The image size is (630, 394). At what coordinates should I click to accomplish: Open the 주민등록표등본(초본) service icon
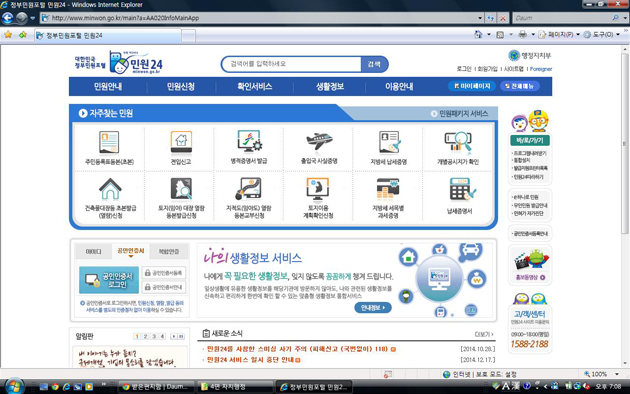point(109,143)
